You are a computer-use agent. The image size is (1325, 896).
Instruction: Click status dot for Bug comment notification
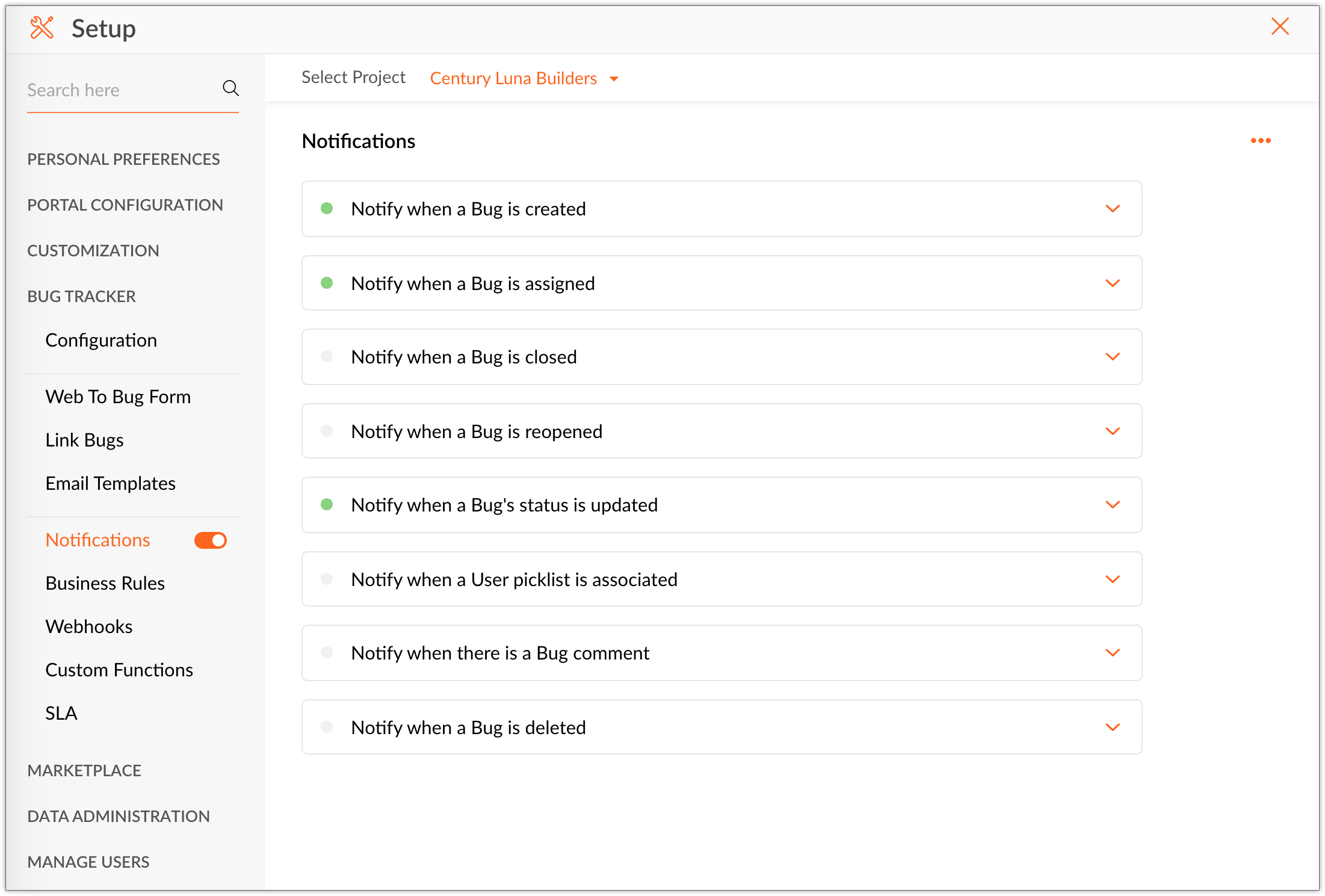pyautogui.click(x=327, y=653)
